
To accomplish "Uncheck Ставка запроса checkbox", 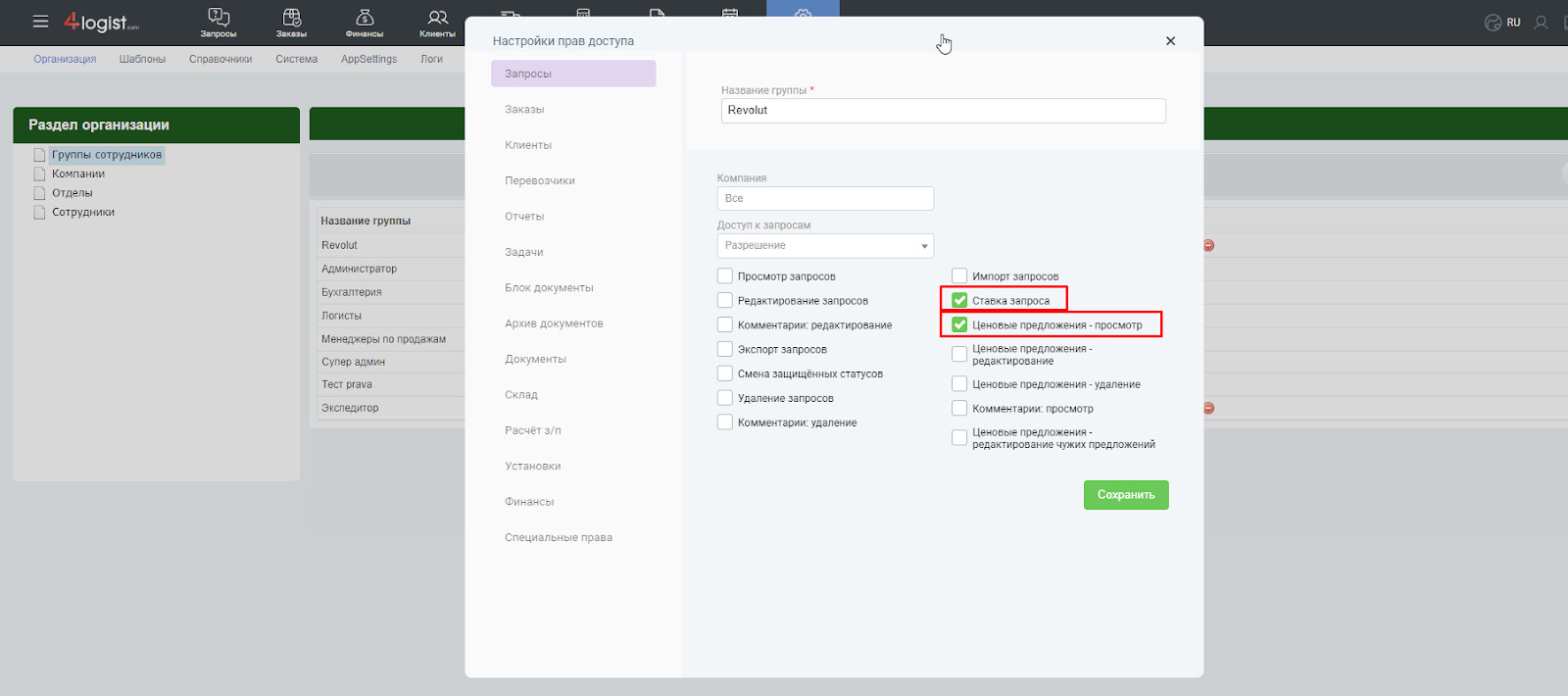I will click(x=959, y=301).
